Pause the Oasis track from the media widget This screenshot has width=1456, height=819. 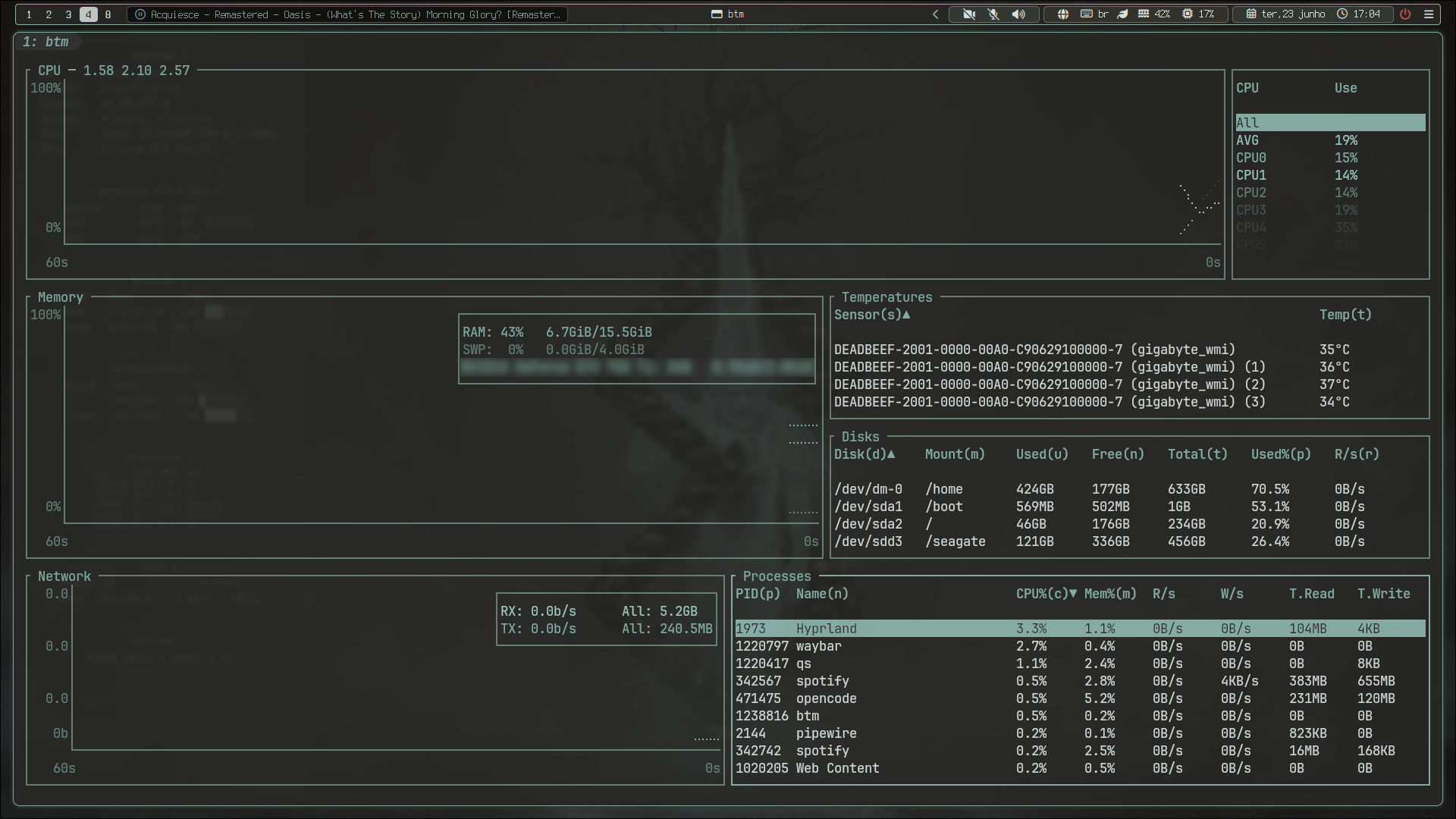click(x=140, y=14)
